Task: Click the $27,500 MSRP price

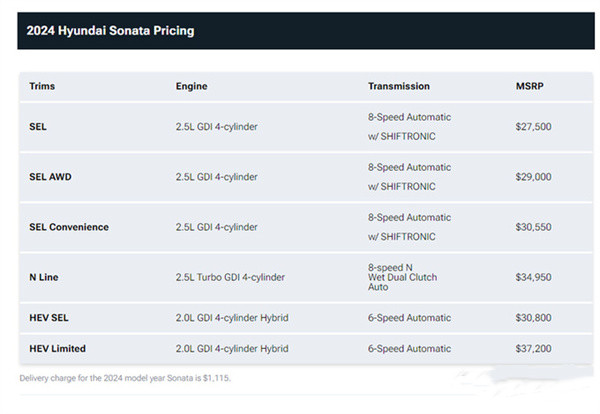Action: [x=533, y=127]
